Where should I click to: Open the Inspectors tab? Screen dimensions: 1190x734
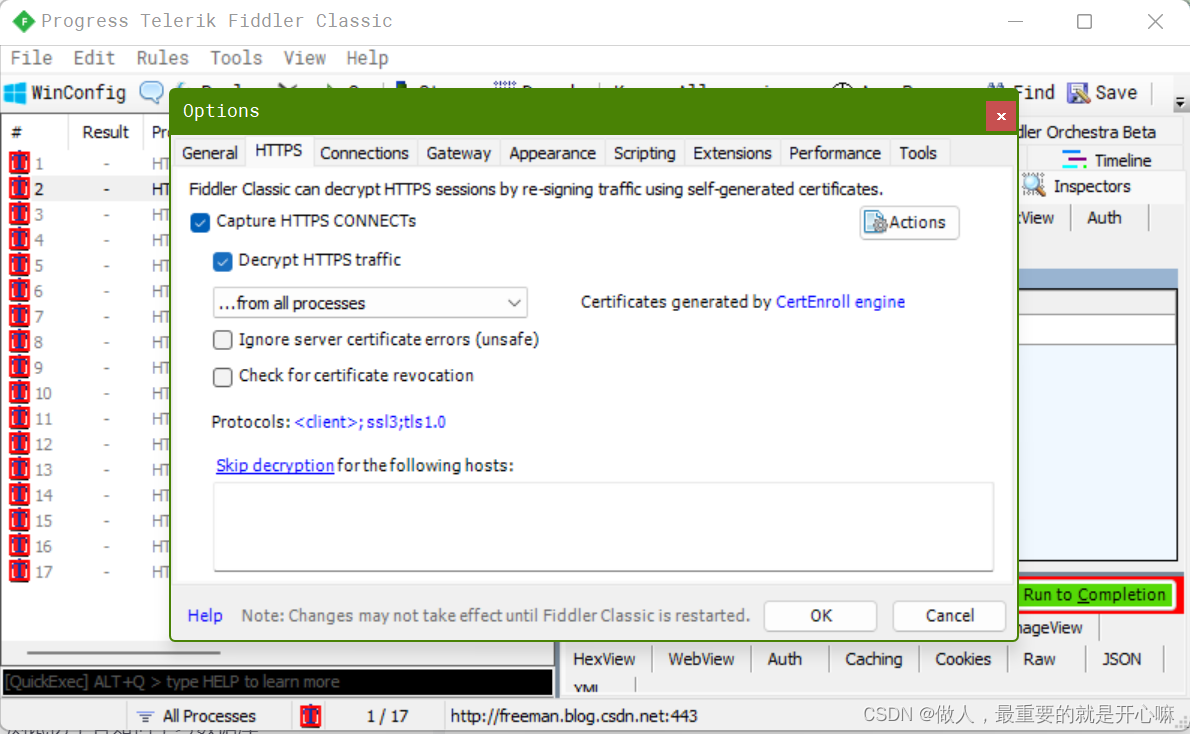pos(1076,186)
